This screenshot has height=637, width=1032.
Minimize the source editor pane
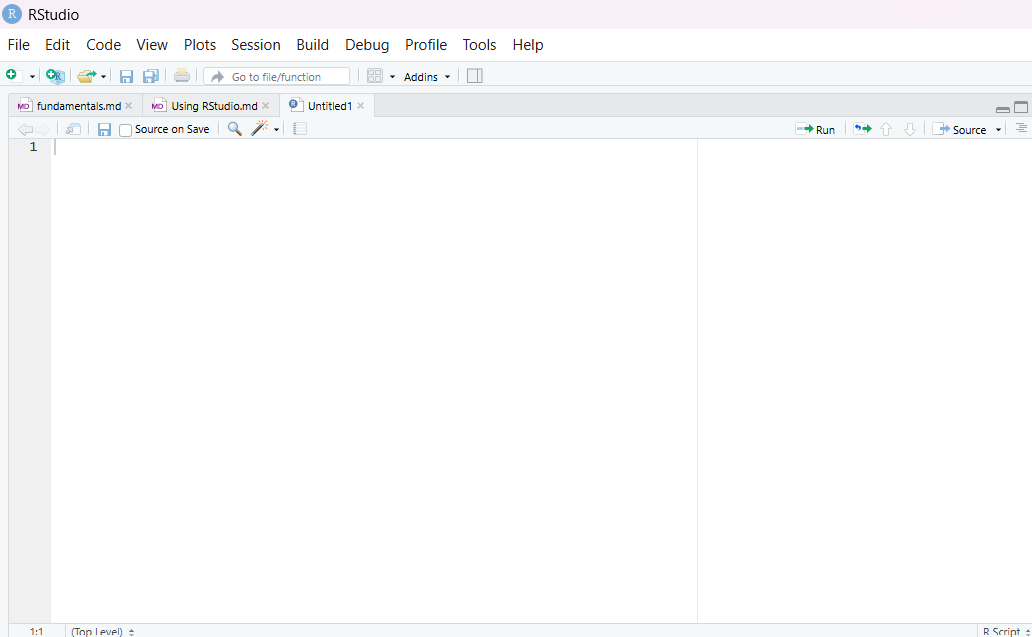tap(1003, 109)
